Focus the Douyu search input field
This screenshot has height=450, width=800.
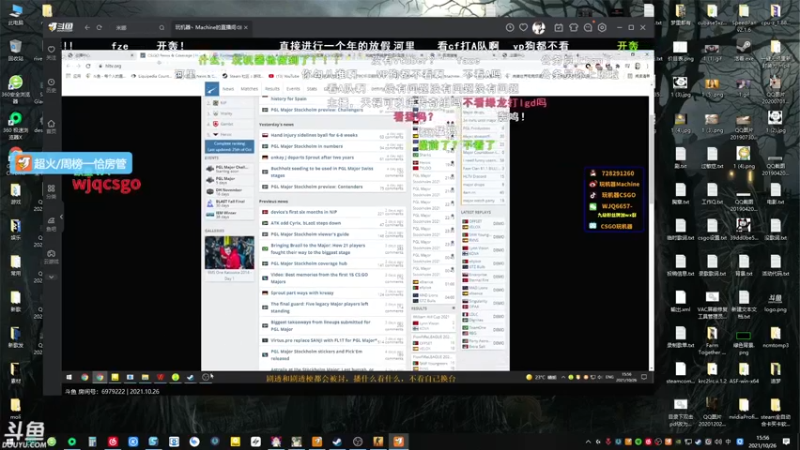point(135,28)
